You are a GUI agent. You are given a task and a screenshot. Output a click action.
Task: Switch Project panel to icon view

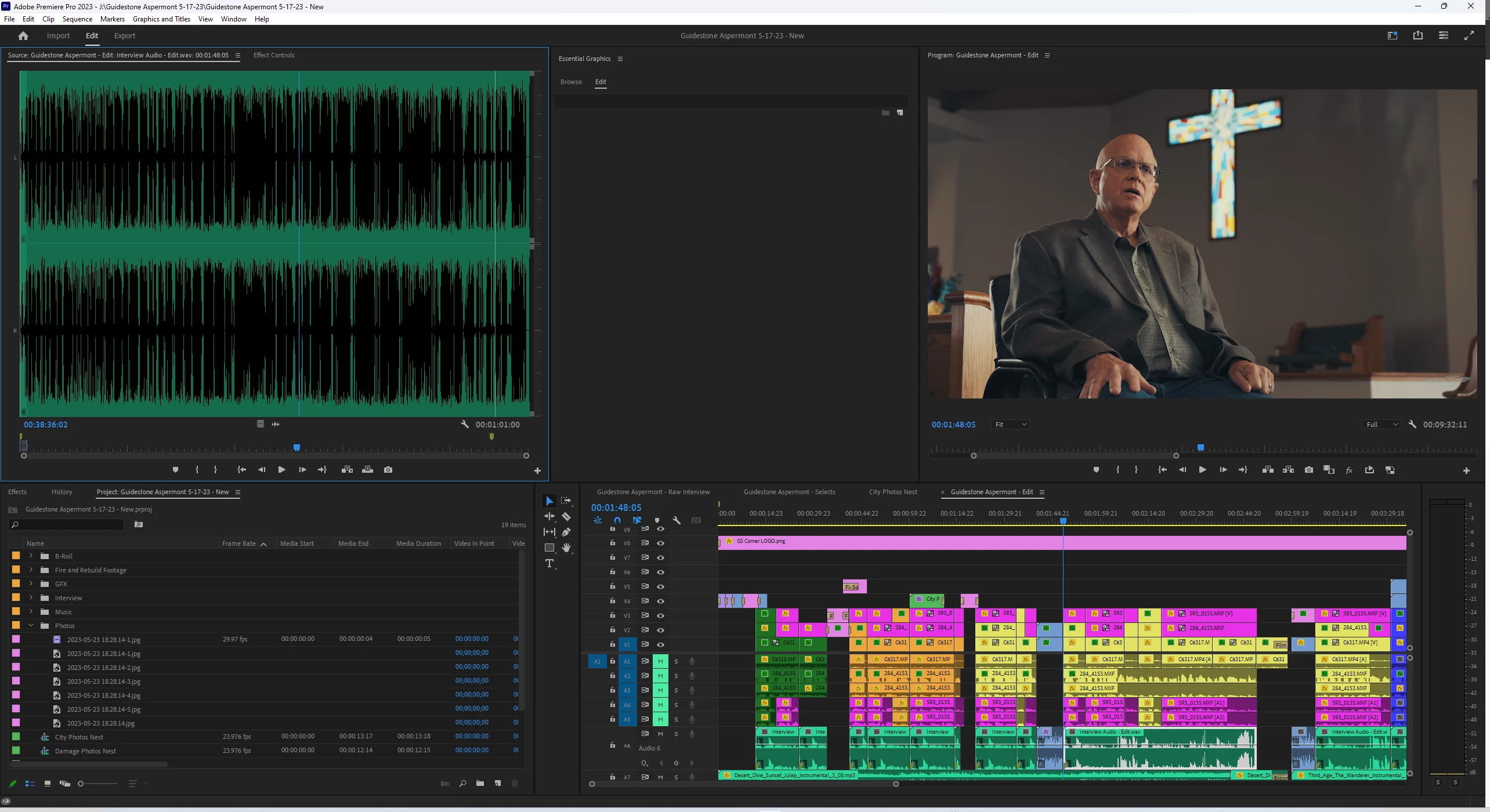(48, 784)
